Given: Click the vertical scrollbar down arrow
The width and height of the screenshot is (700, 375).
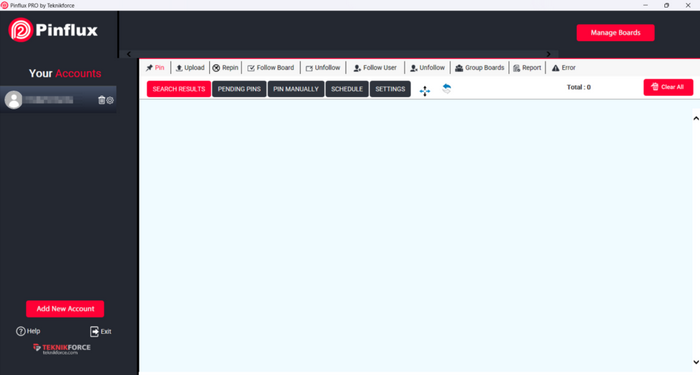Looking at the screenshot, I should 696,362.
